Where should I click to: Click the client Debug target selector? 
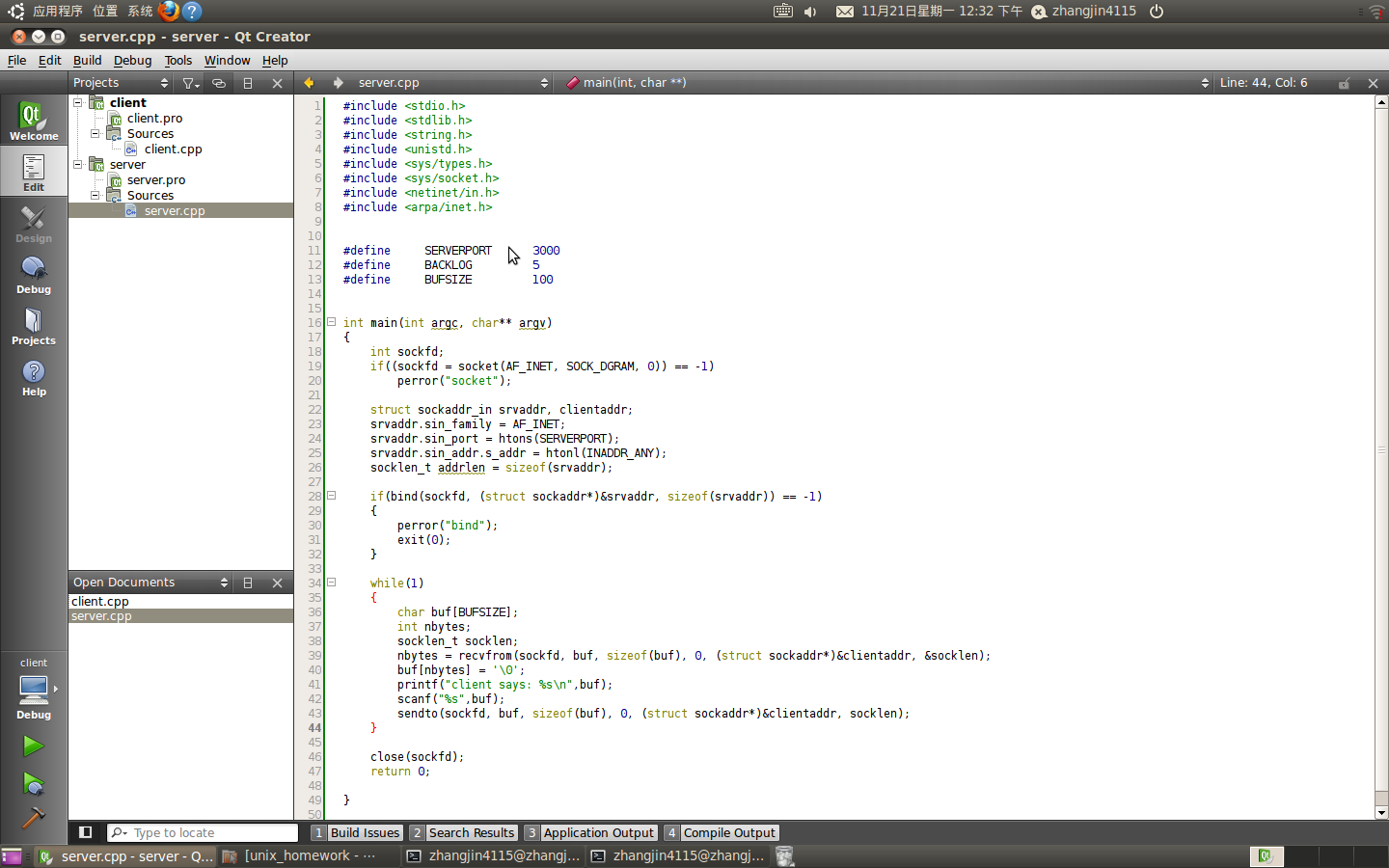tap(34, 690)
